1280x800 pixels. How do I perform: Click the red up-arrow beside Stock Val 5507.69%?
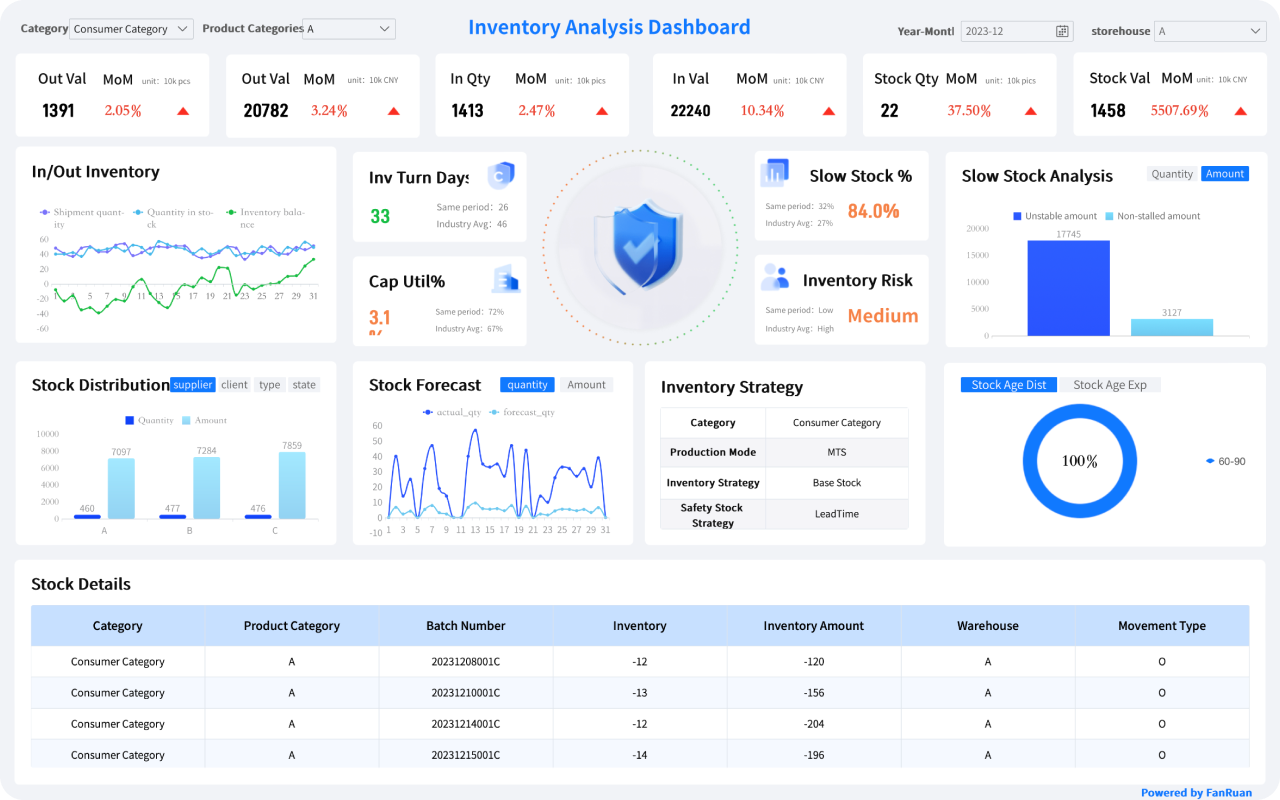tap(1240, 111)
